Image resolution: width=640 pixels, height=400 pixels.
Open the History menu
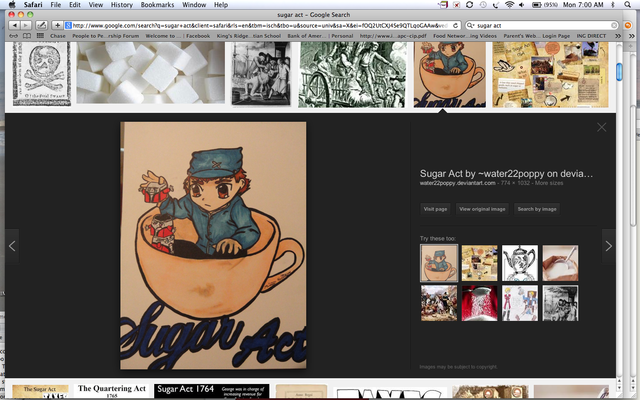tap(122, 5)
